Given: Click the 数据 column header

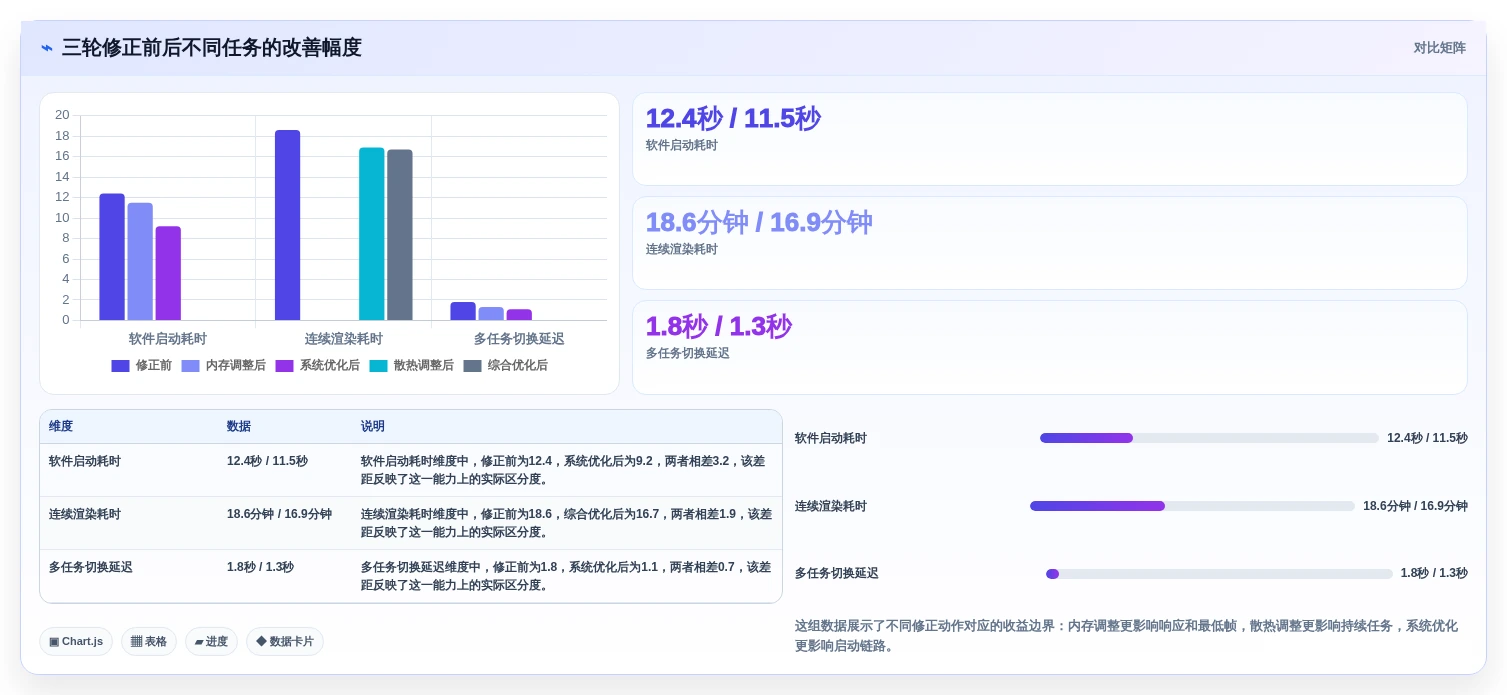Looking at the screenshot, I should pos(239,426).
